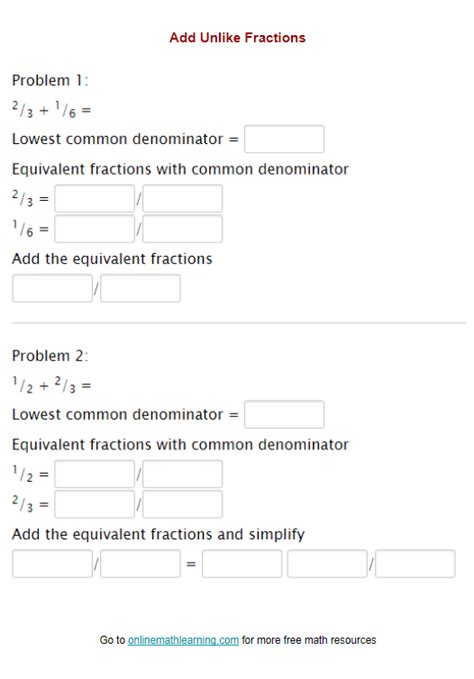Click Problem 2 lowest common denominator field
This screenshot has height=679, width=474.
pyautogui.click(x=284, y=414)
